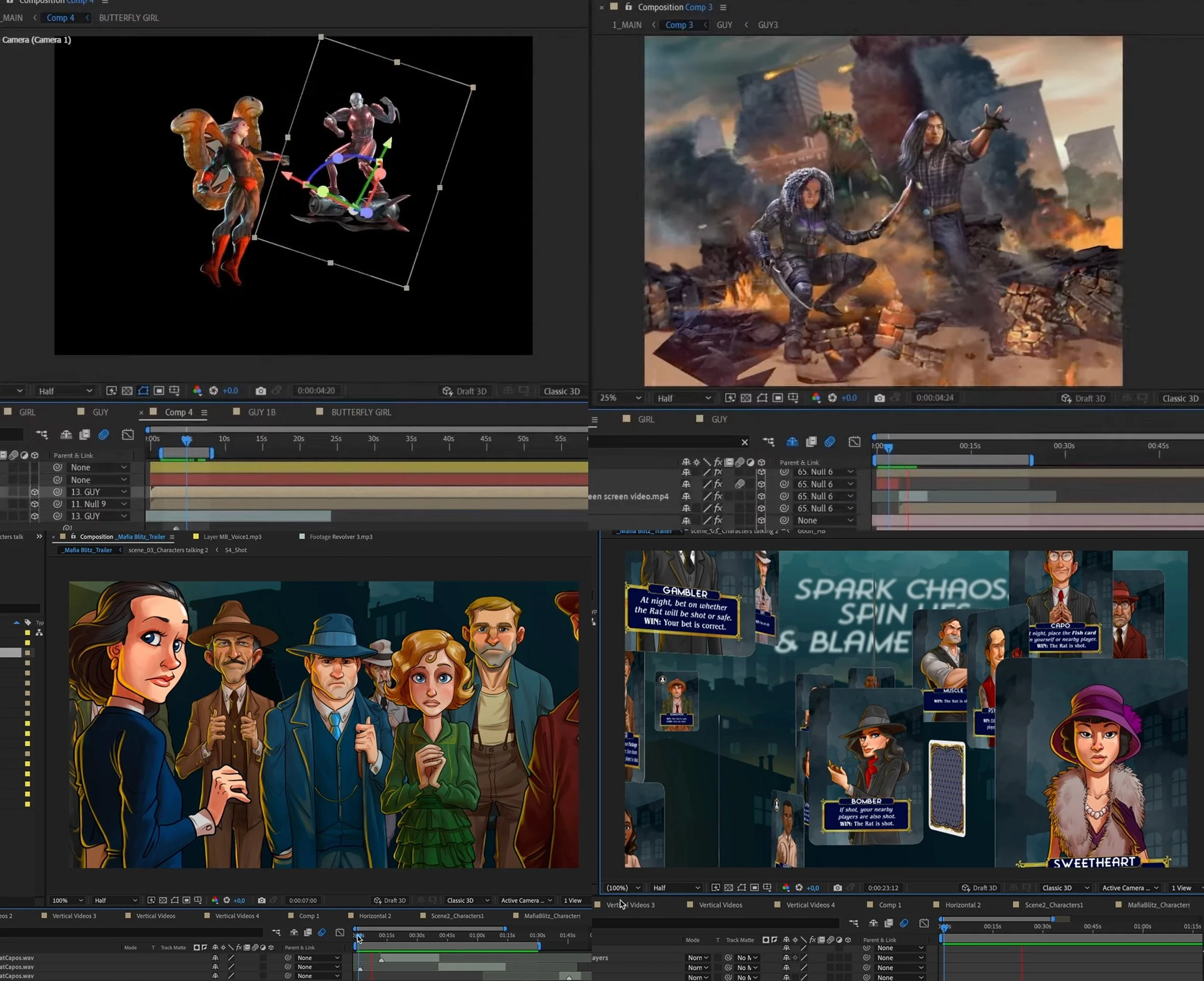The width and height of the screenshot is (1204, 981).
Task: Take a snapshot in the Comp 4 viewer
Action: tap(260, 391)
